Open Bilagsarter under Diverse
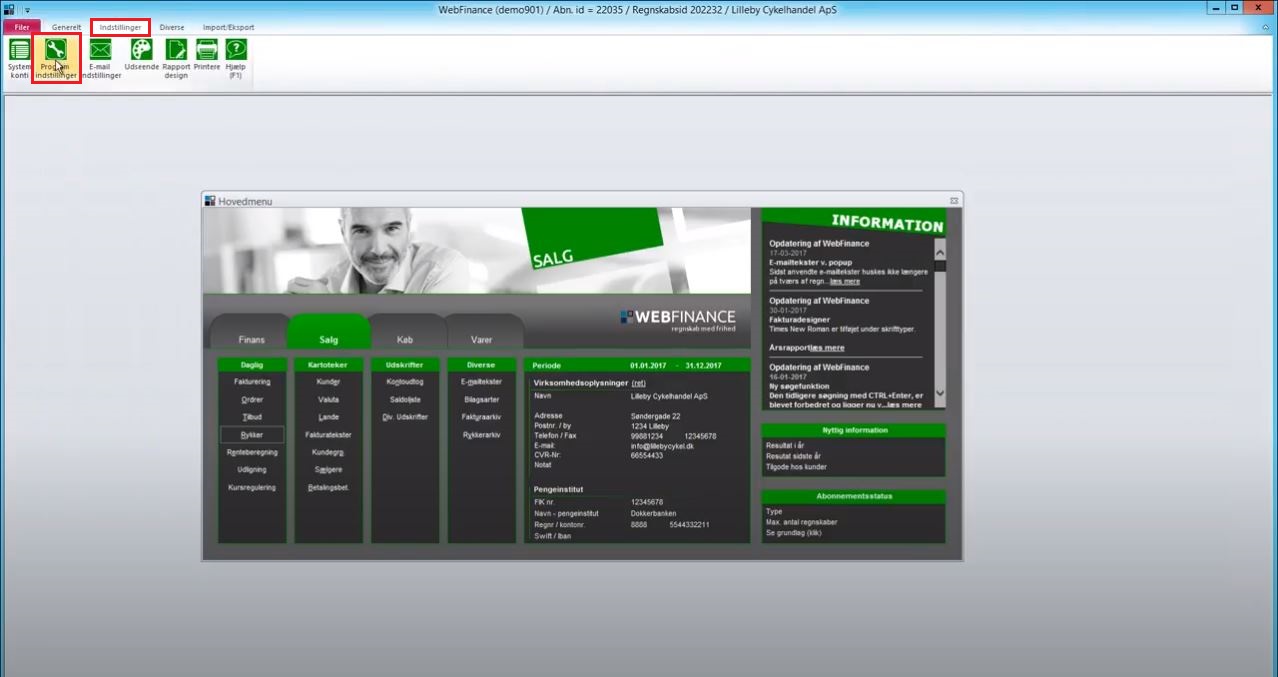 [x=481, y=399]
